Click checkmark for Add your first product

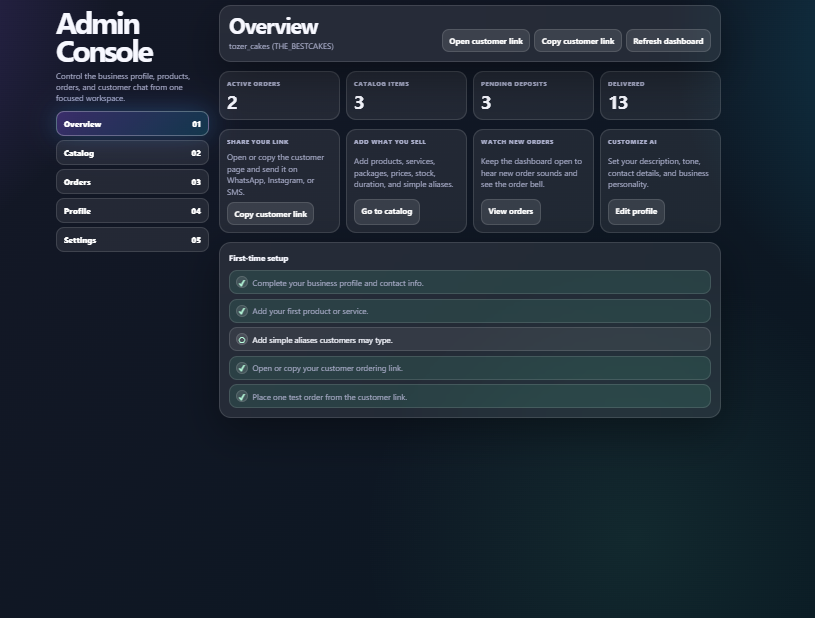[242, 311]
